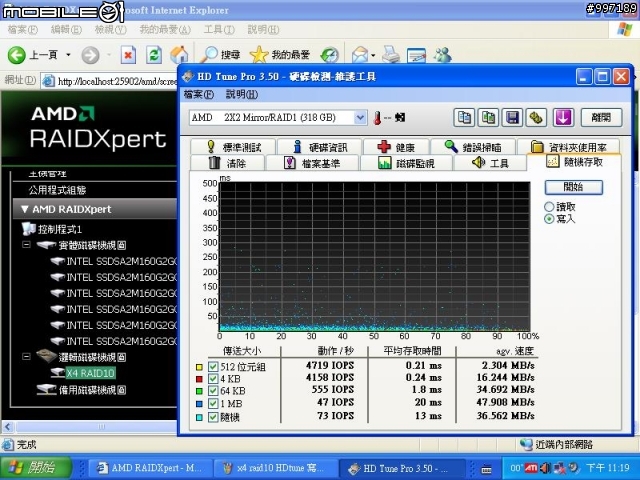Click the volume speaker icon in system tray
The image size is (640, 480).
click(x=544, y=467)
